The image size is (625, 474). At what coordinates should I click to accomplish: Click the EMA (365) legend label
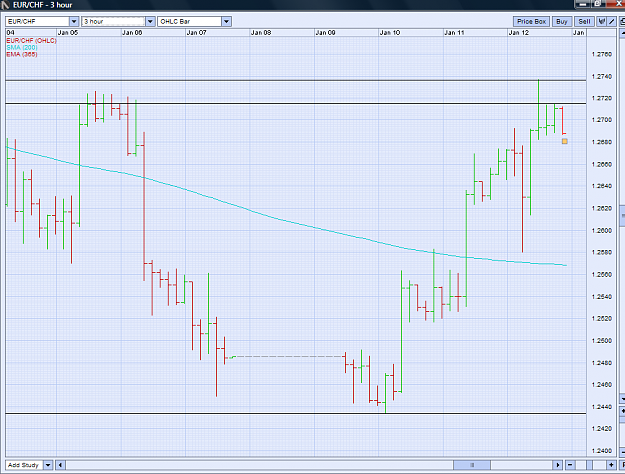coord(22,54)
